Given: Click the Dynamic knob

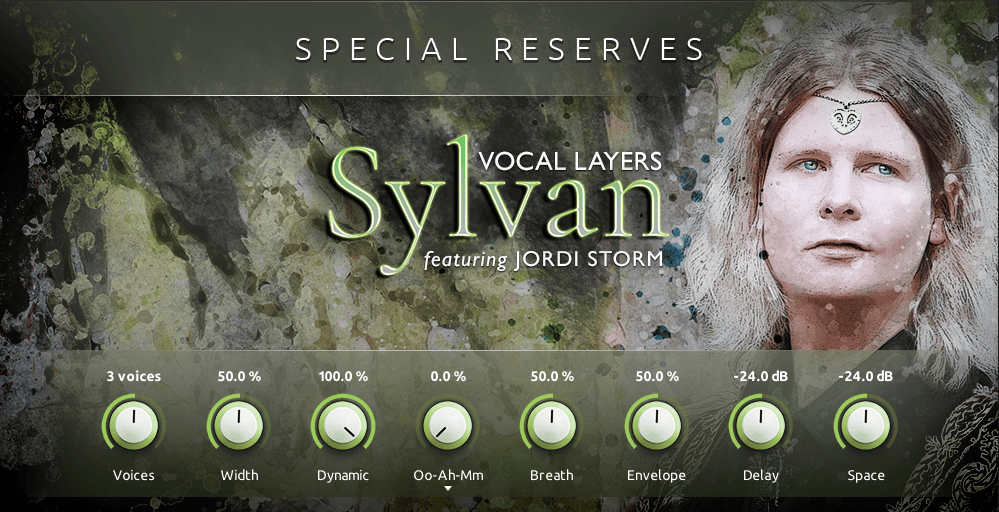Looking at the screenshot, I should (x=343, y=425).
